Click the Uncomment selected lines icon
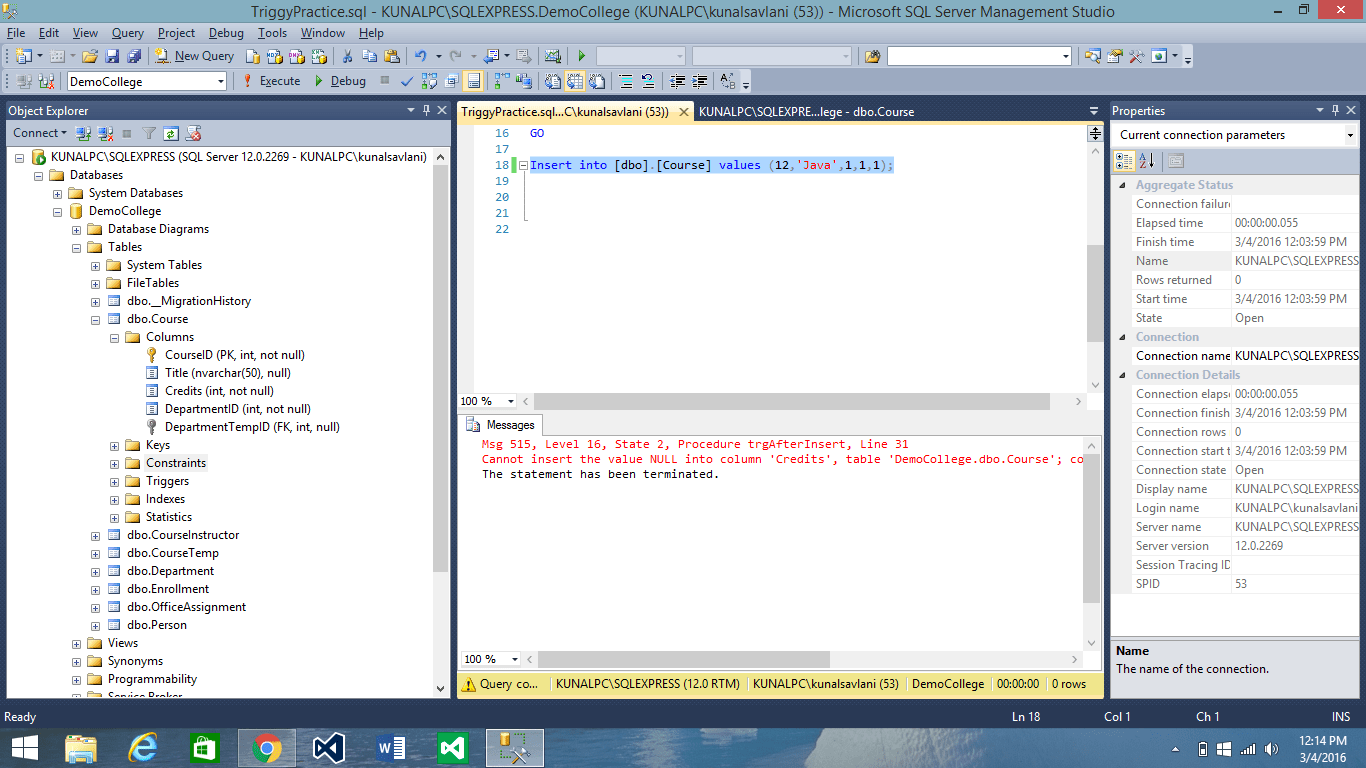 click(x=647, y=81)
